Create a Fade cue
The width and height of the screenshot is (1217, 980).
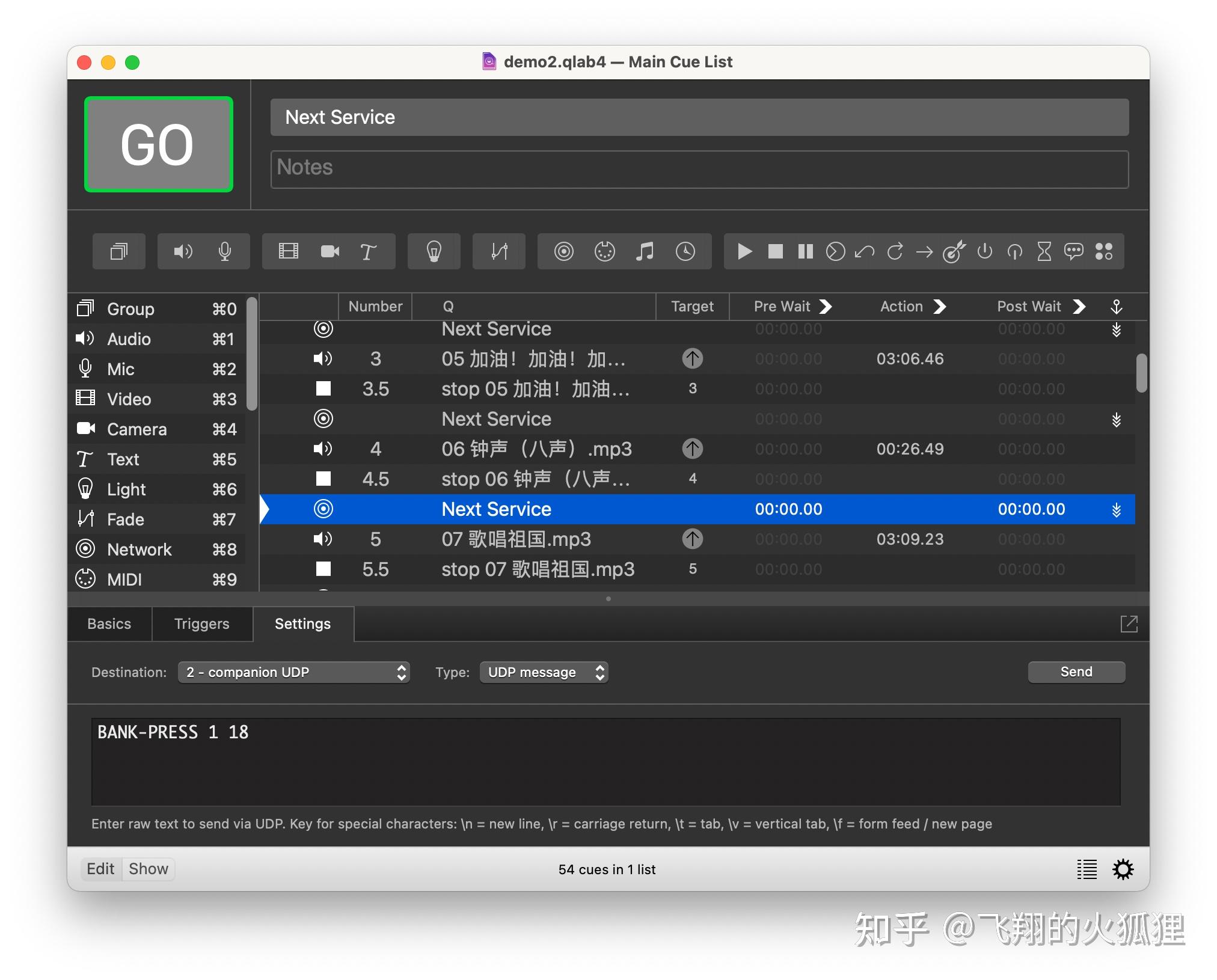pyautogui.click(x=498, y=251)
